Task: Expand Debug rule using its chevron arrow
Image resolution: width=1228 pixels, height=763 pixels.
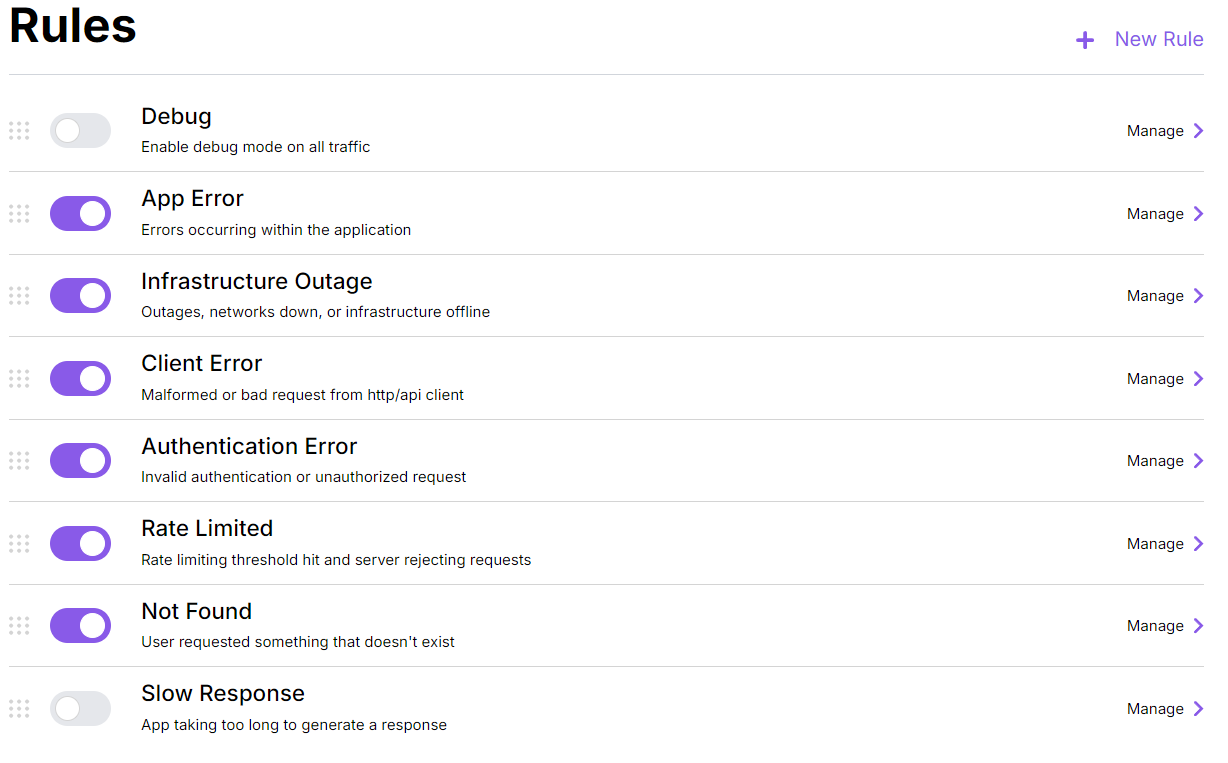Action: [x=1198, y=131]
